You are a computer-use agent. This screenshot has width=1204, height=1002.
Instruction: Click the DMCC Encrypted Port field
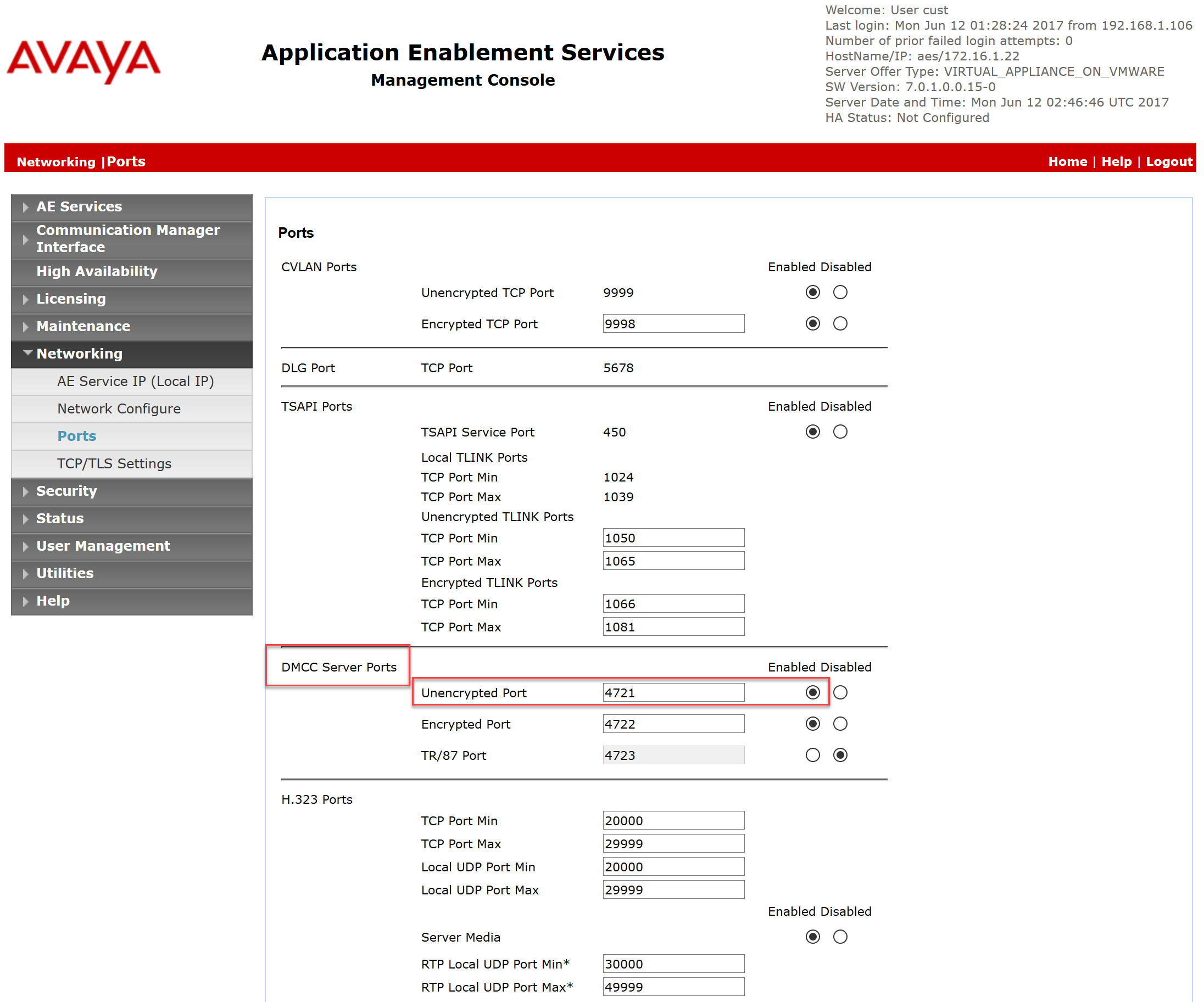pos(673,725)
